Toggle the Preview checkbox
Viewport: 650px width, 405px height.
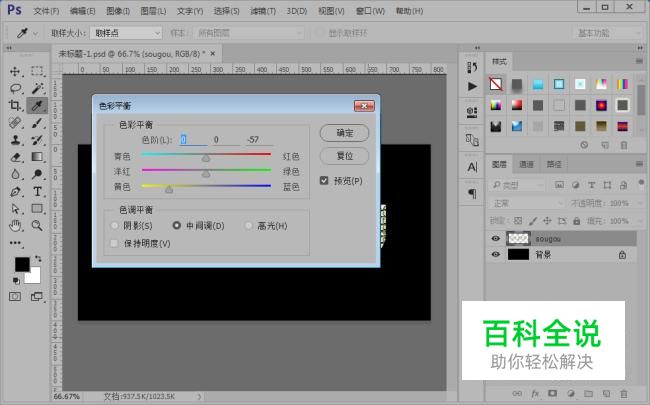point(324,180)
